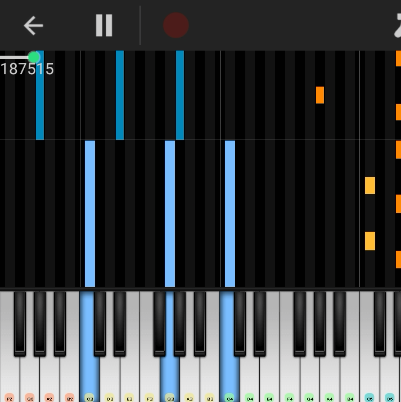Go back using the left arrow icon

(33, 26)
